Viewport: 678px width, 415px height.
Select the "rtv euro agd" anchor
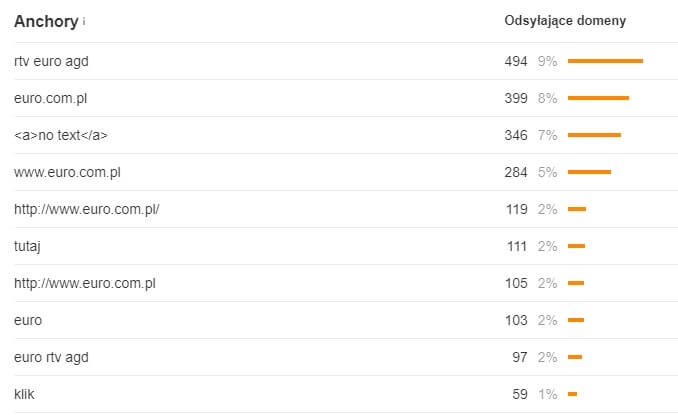point(51,61)
